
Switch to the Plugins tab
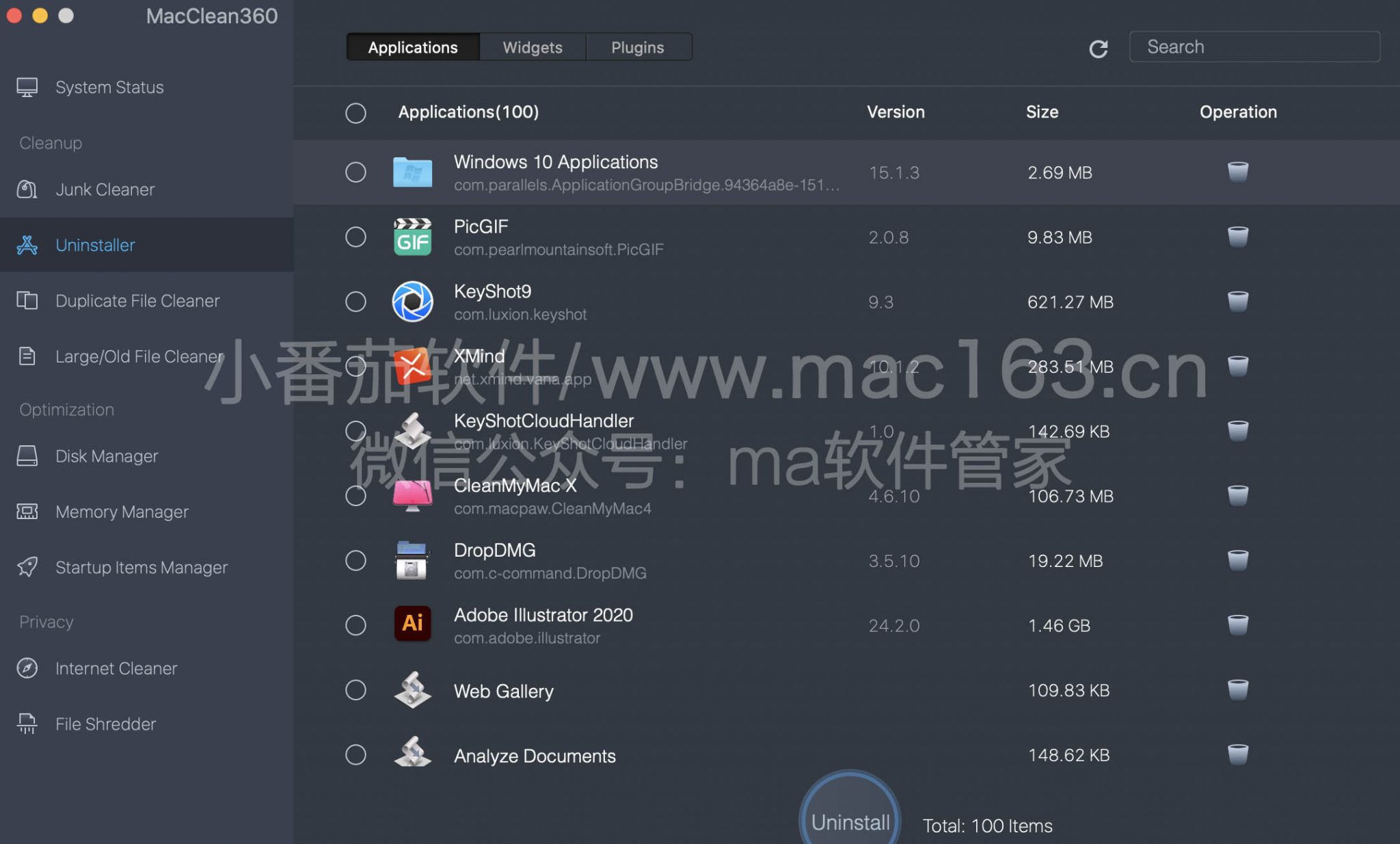click(x=638, y=47)
